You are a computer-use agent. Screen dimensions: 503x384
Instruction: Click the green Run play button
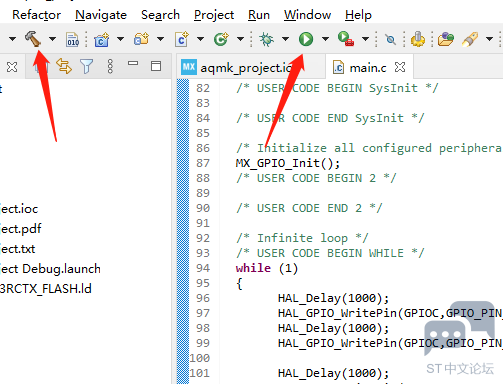[x=306, y=39]
